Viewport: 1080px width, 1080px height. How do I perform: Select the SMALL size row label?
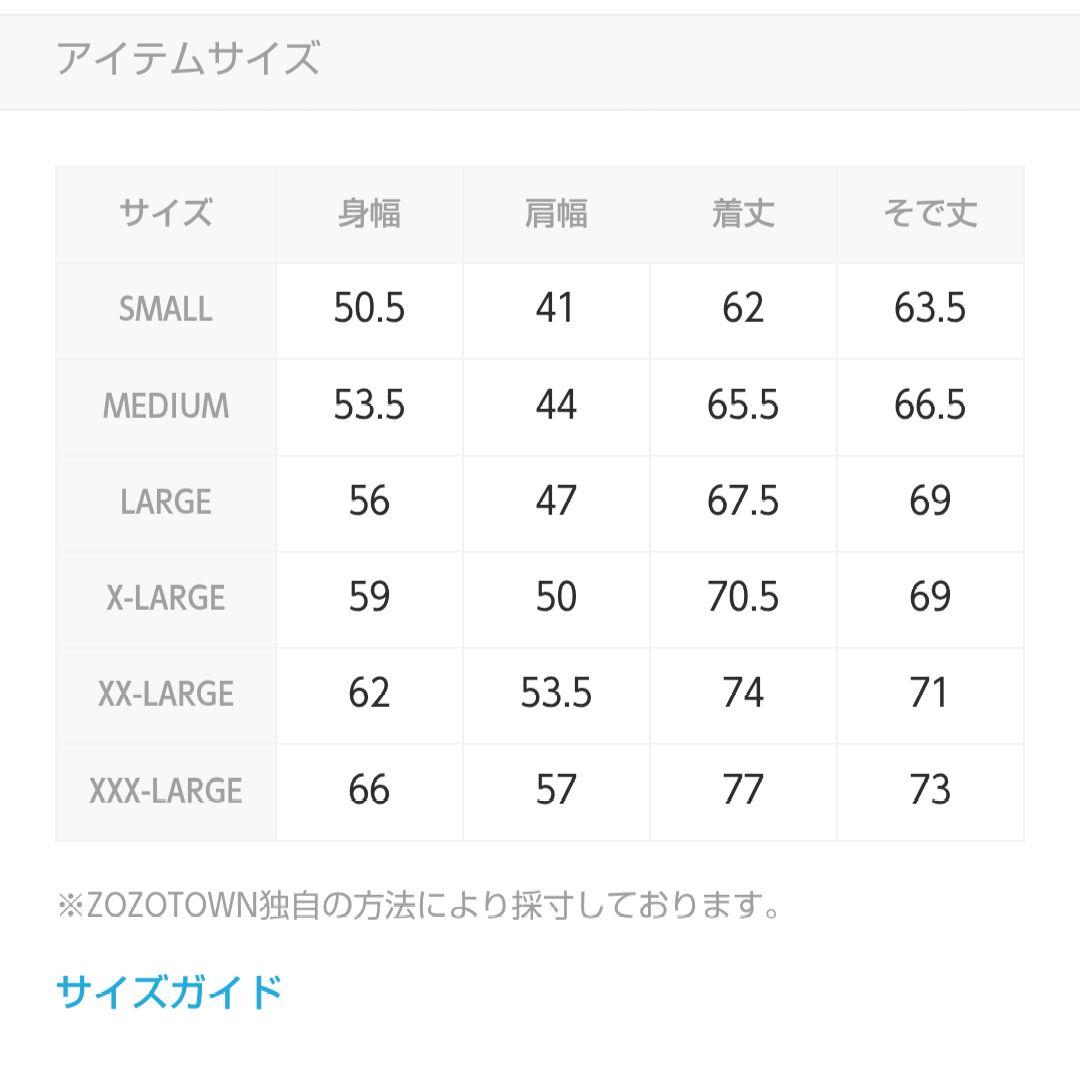[x=165, y=310]
